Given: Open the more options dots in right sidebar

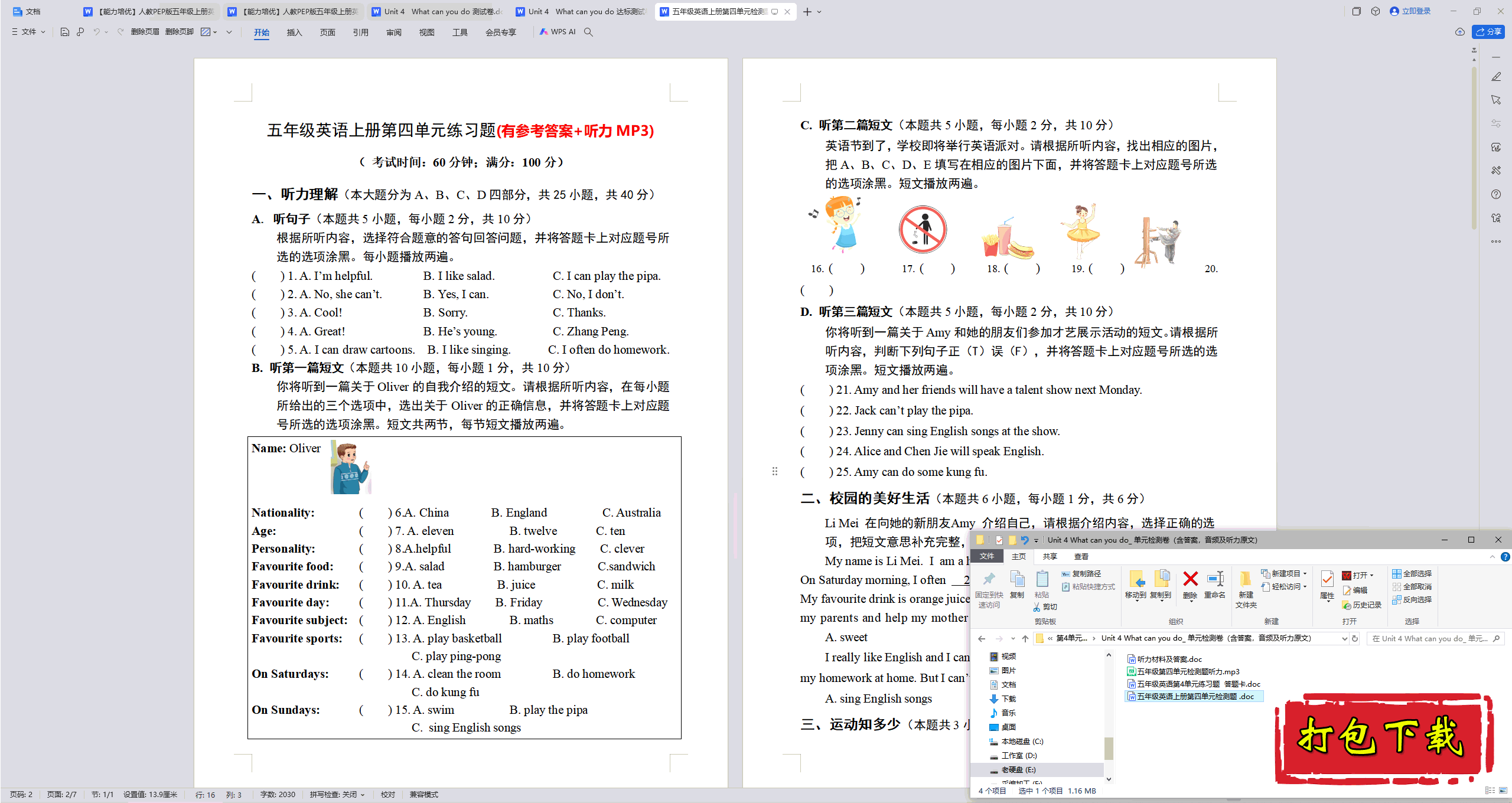Looking at the screenshot, I should click(x=1496, y=241).
